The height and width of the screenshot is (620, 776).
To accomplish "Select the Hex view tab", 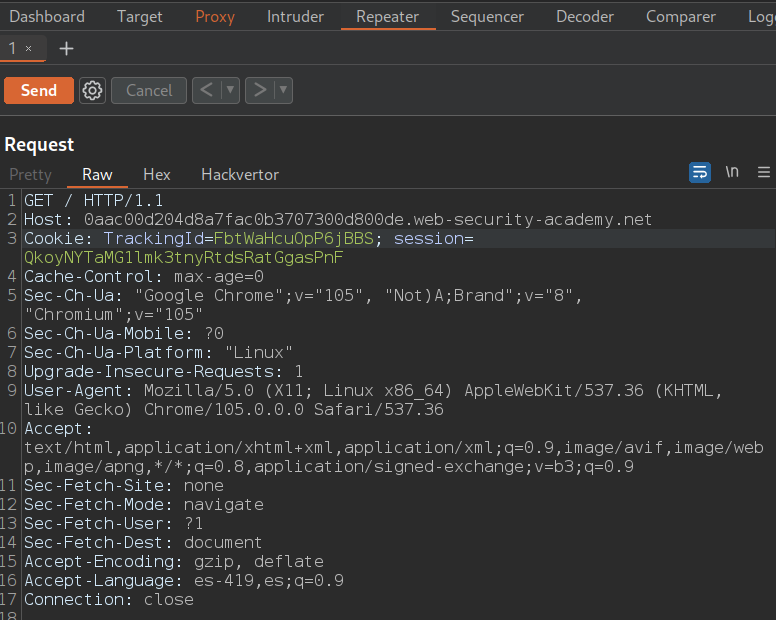I will pos(157,174).
